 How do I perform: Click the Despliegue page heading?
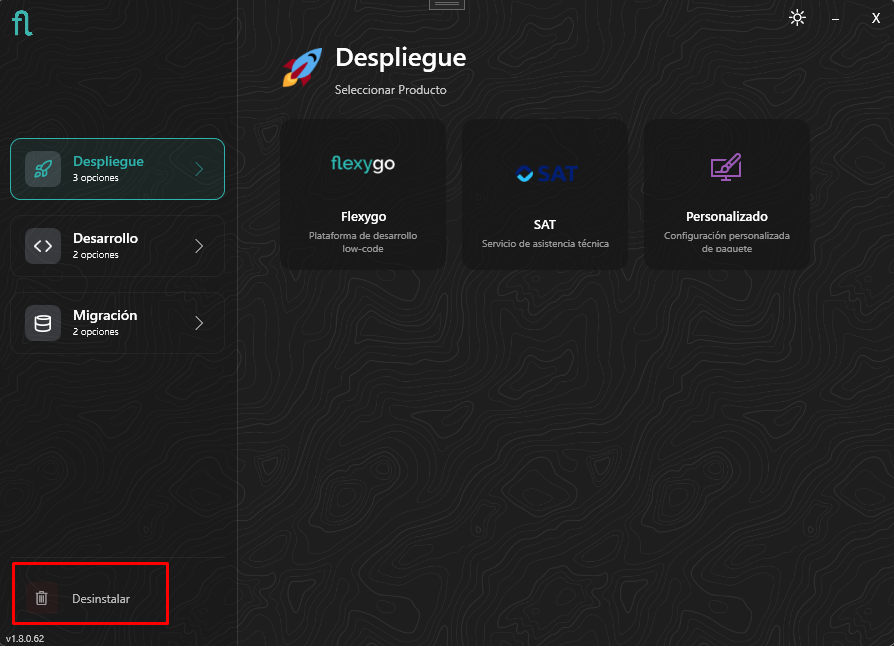pyautogui.click(x=400, y=58)
